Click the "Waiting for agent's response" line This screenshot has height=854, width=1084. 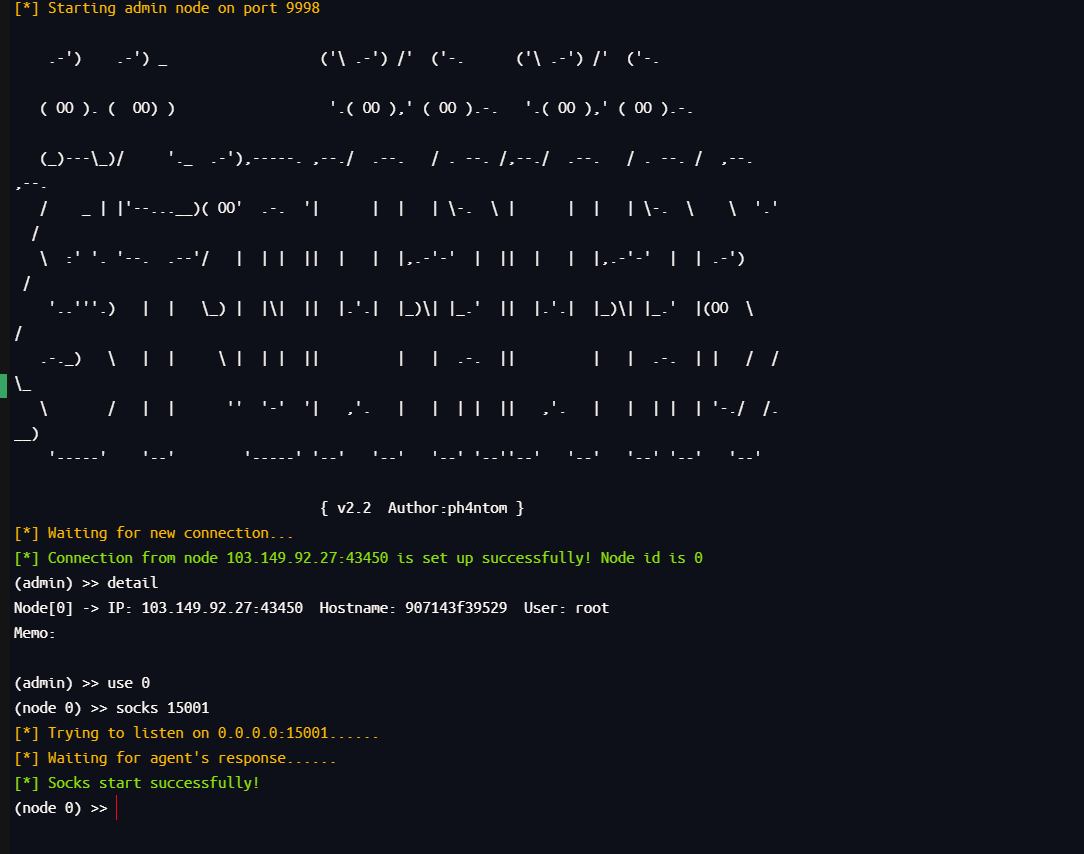pyautogui.click(x=191, y=758)
